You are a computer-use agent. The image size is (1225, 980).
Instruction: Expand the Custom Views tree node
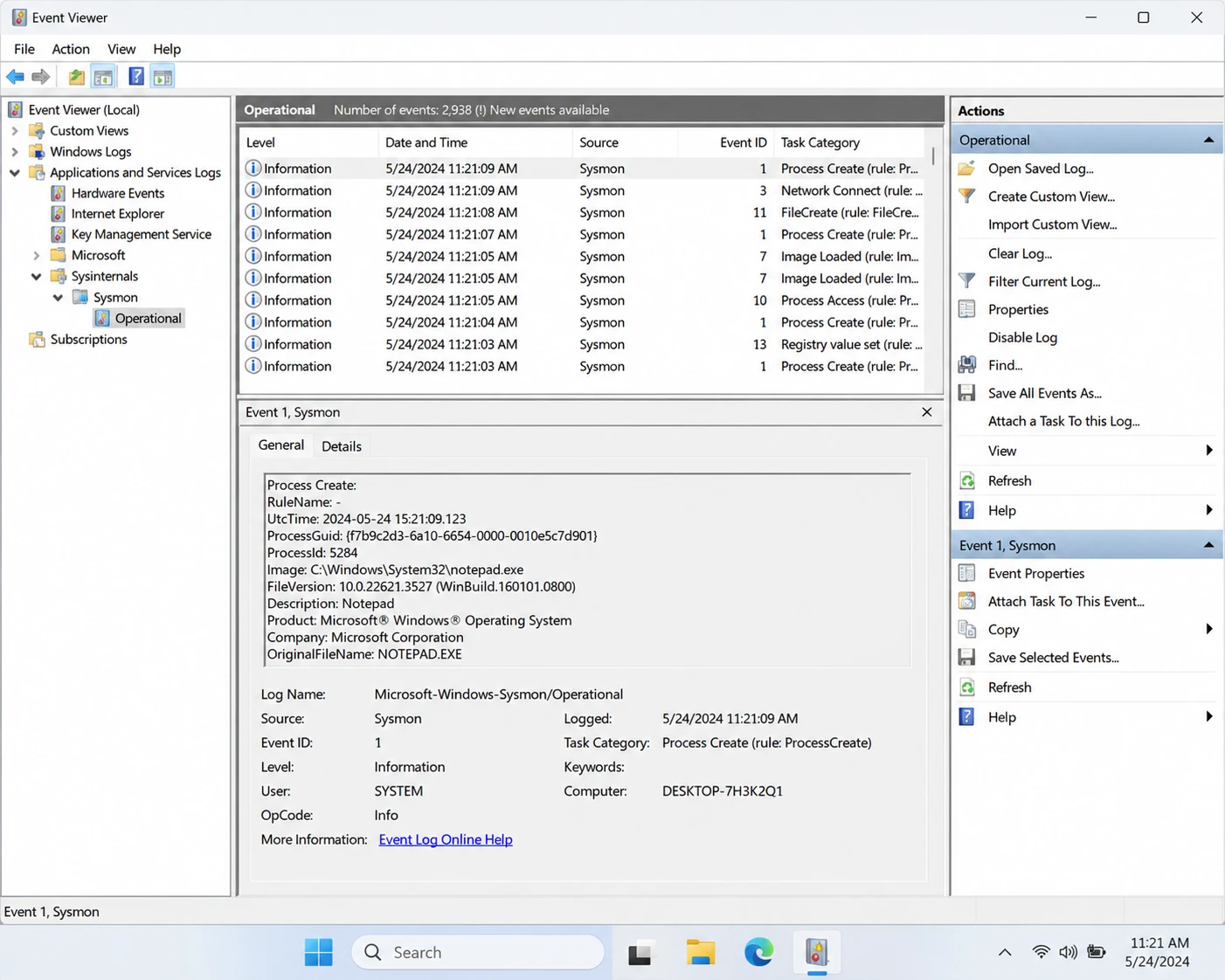coord(15,131)
